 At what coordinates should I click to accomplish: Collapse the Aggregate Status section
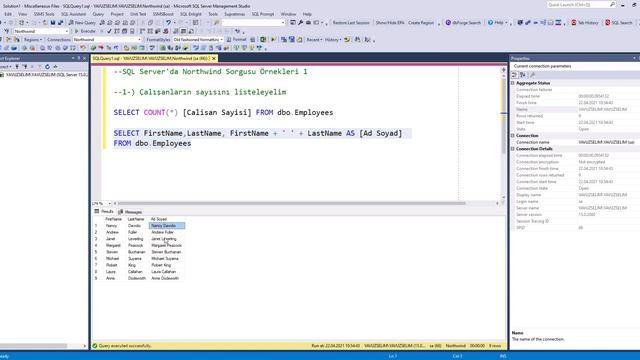[513, 83]
